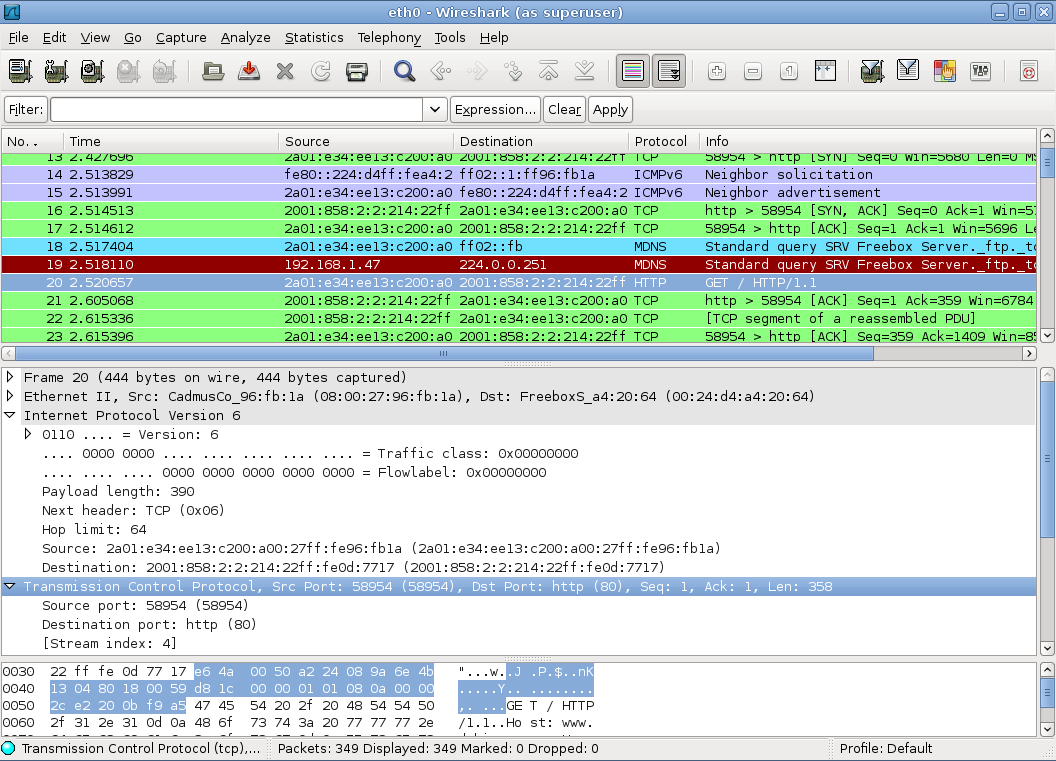Sort by Info column header

[867, 141]
